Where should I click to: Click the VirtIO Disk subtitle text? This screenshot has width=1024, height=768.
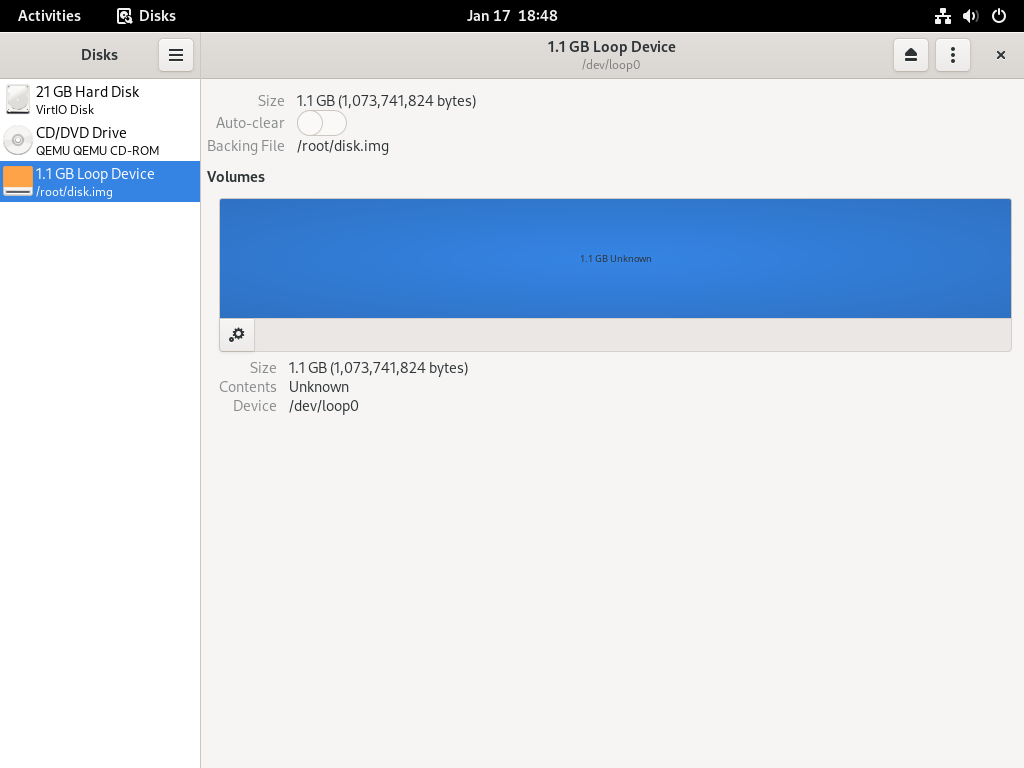(65, 110)
